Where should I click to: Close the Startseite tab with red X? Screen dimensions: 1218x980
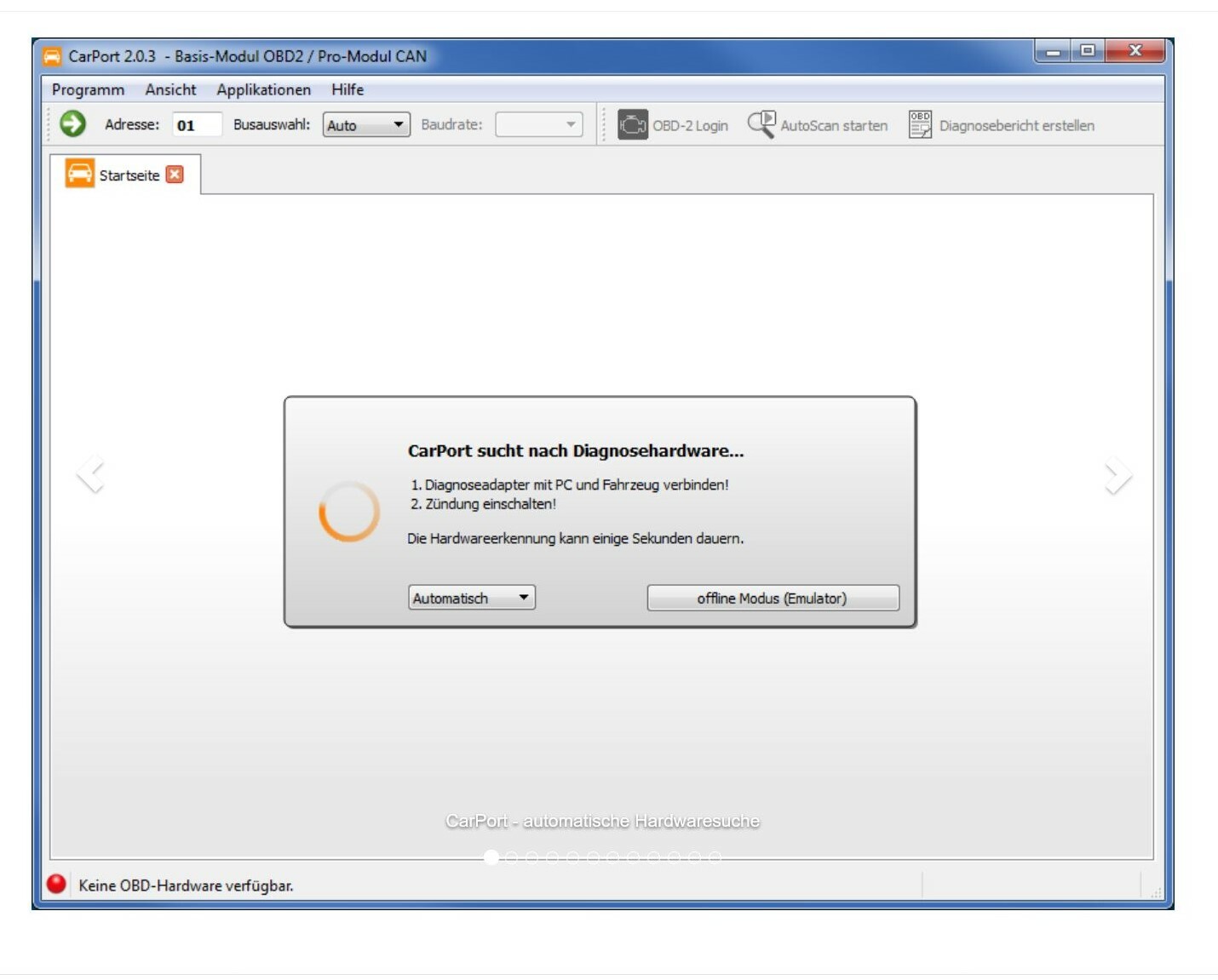click(x=175, y=175)
